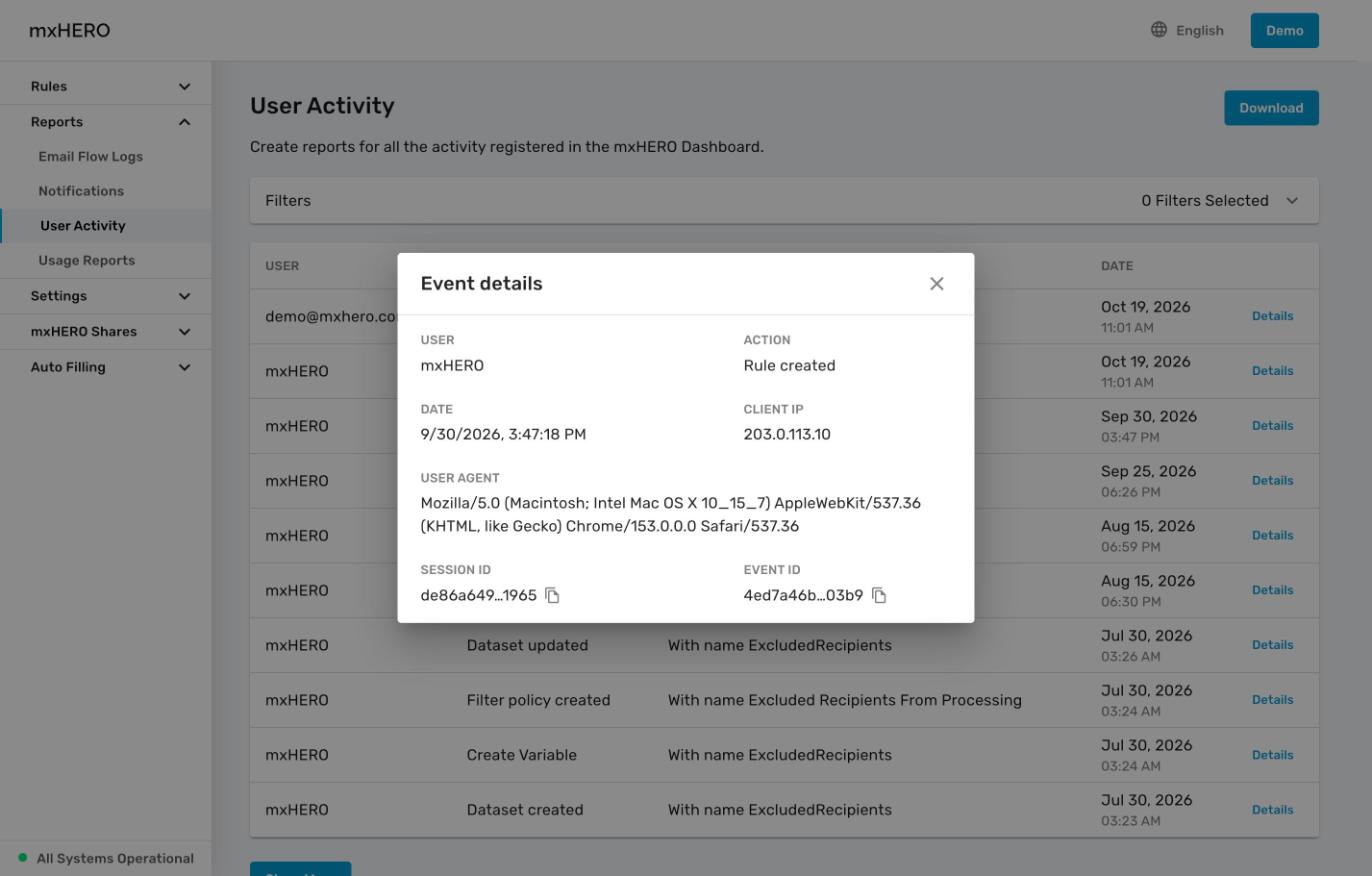Click the event ID value 4ed7a46b…03b9

pos(803,596)
